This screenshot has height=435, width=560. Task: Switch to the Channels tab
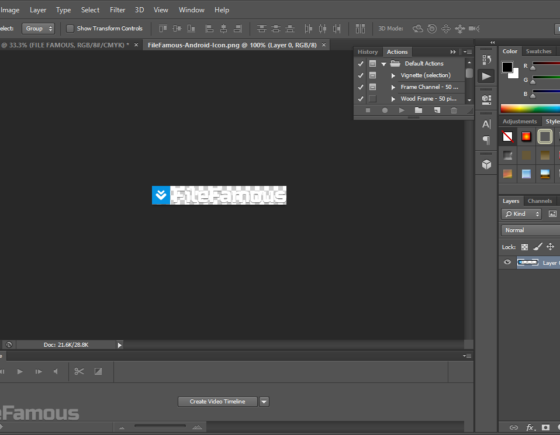click(x=540, y=201)
